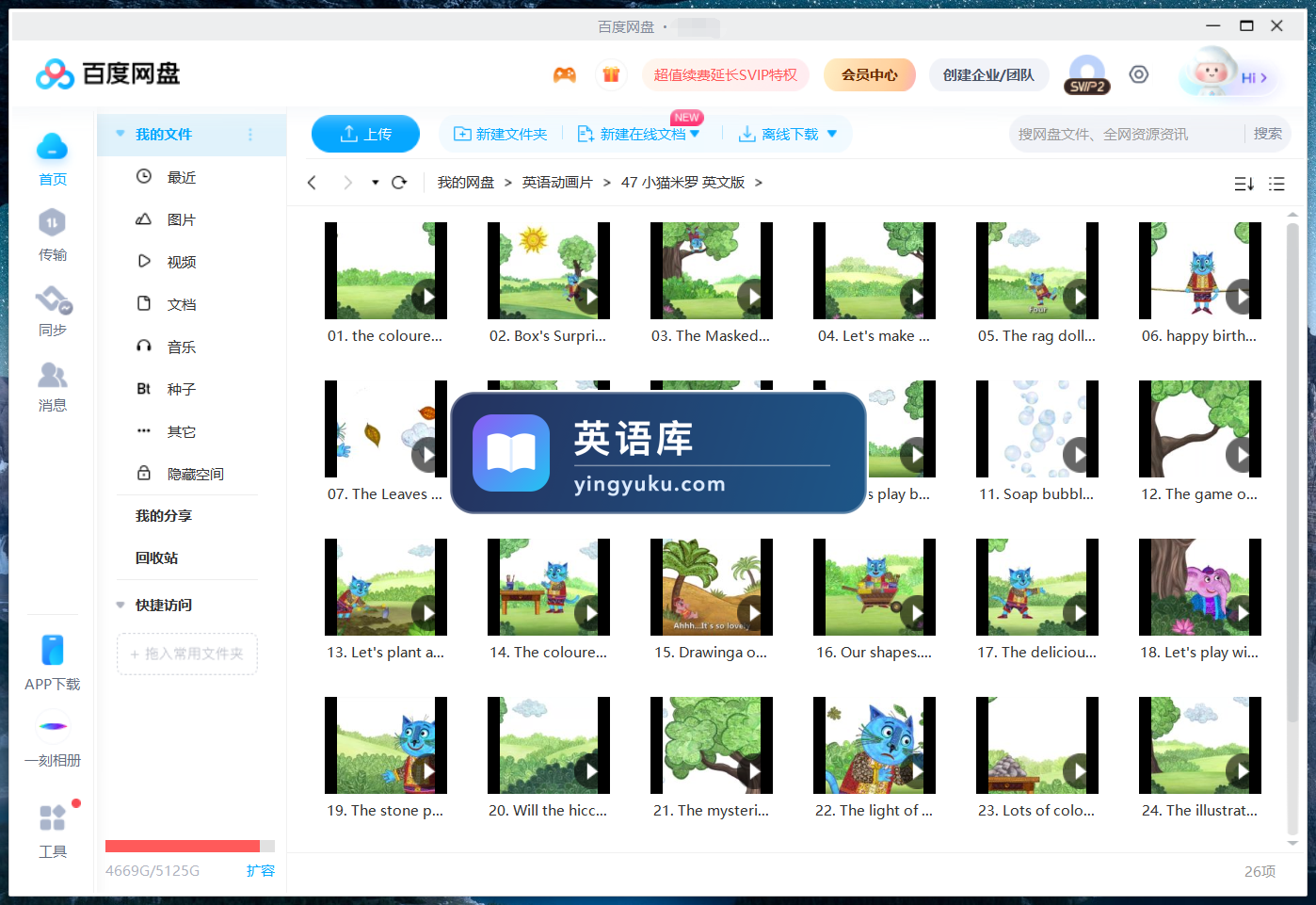Click 创建企业/团队 button
The image size is (1316, 905).
point(988,74)
